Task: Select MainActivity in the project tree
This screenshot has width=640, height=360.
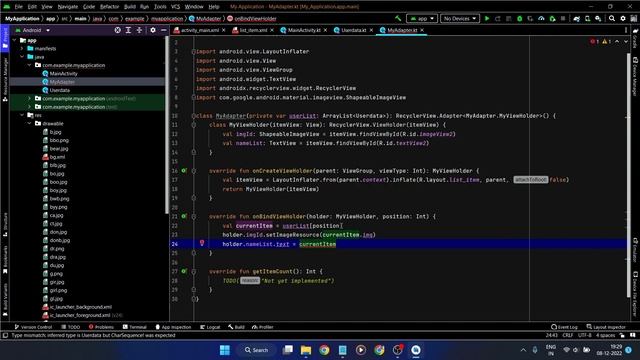Action: [63, 73]
